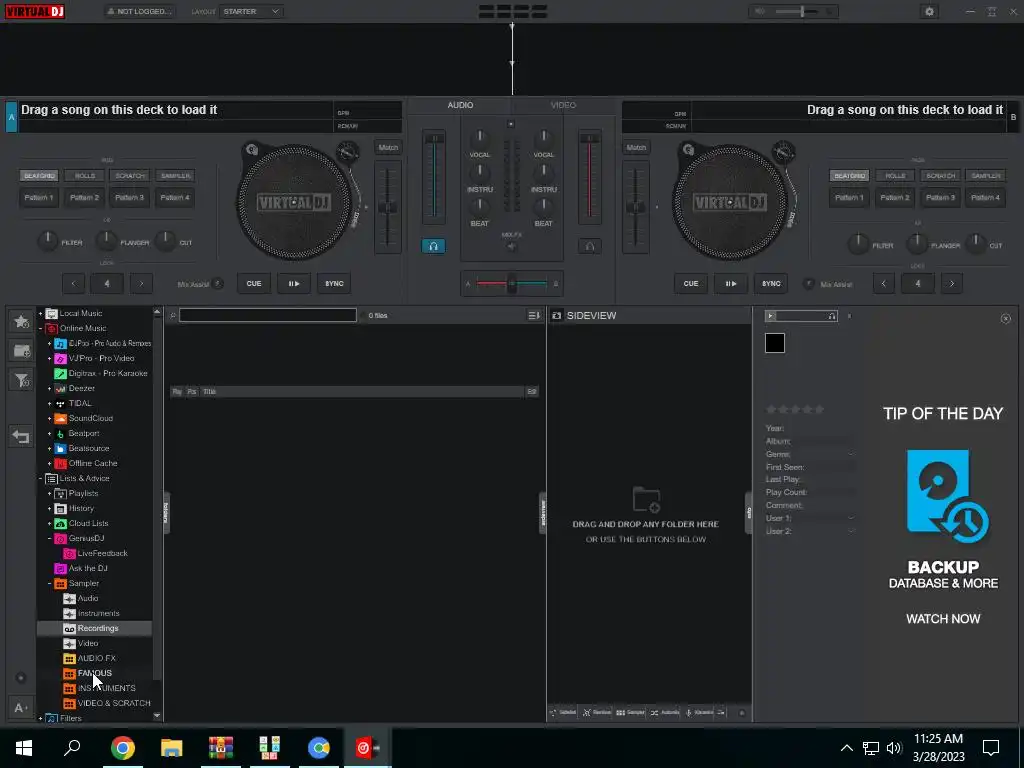
Task: Click the deck B turntable platter
Action: click(729, 202)
